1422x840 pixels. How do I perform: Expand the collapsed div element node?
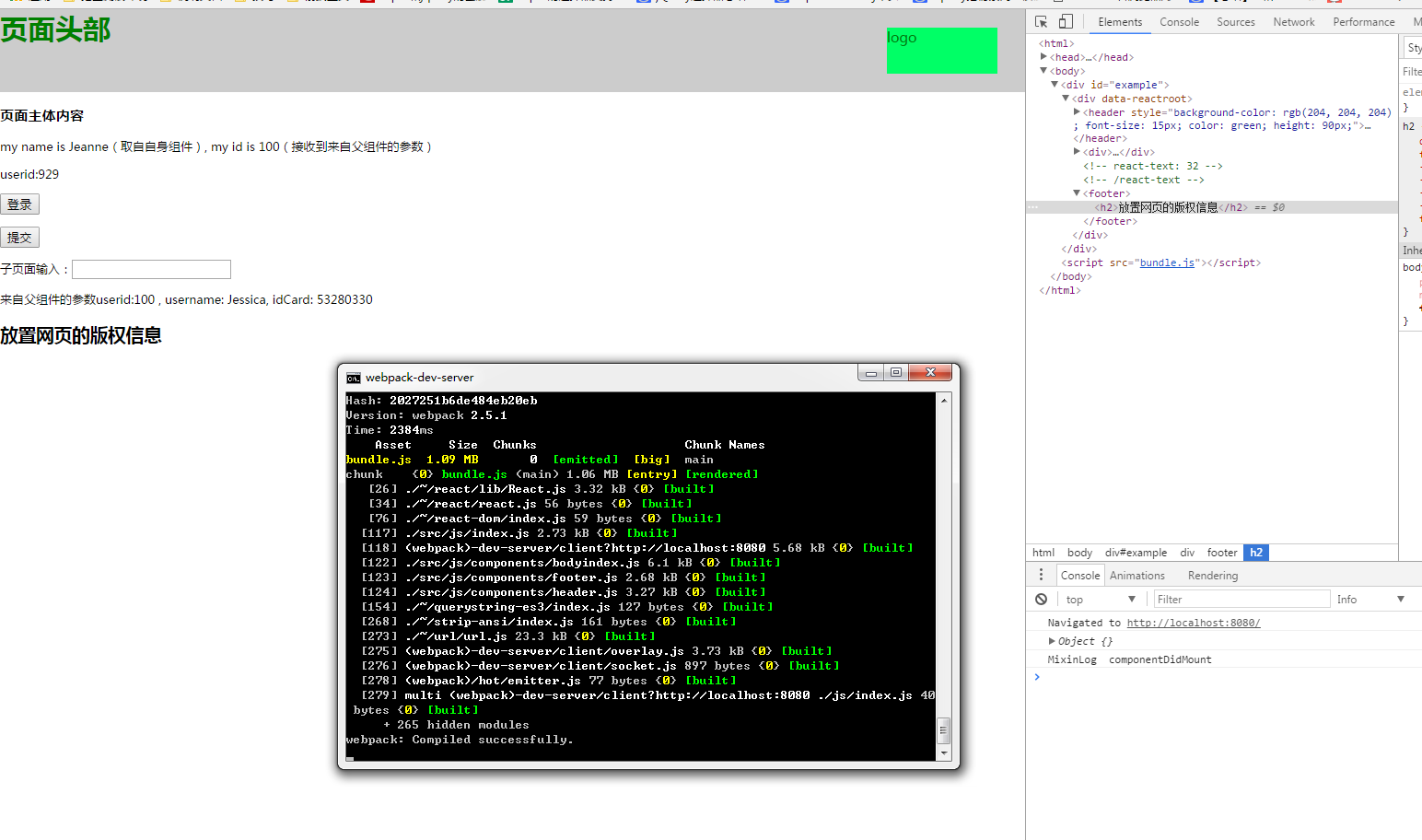point(1077,152)
